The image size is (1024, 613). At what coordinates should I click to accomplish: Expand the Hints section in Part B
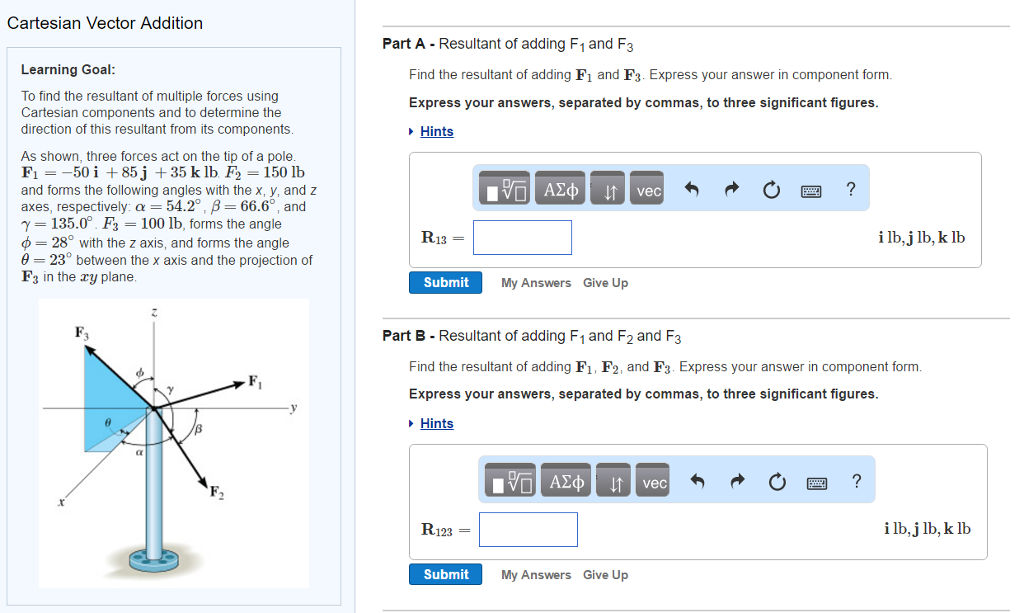point(437,423)
